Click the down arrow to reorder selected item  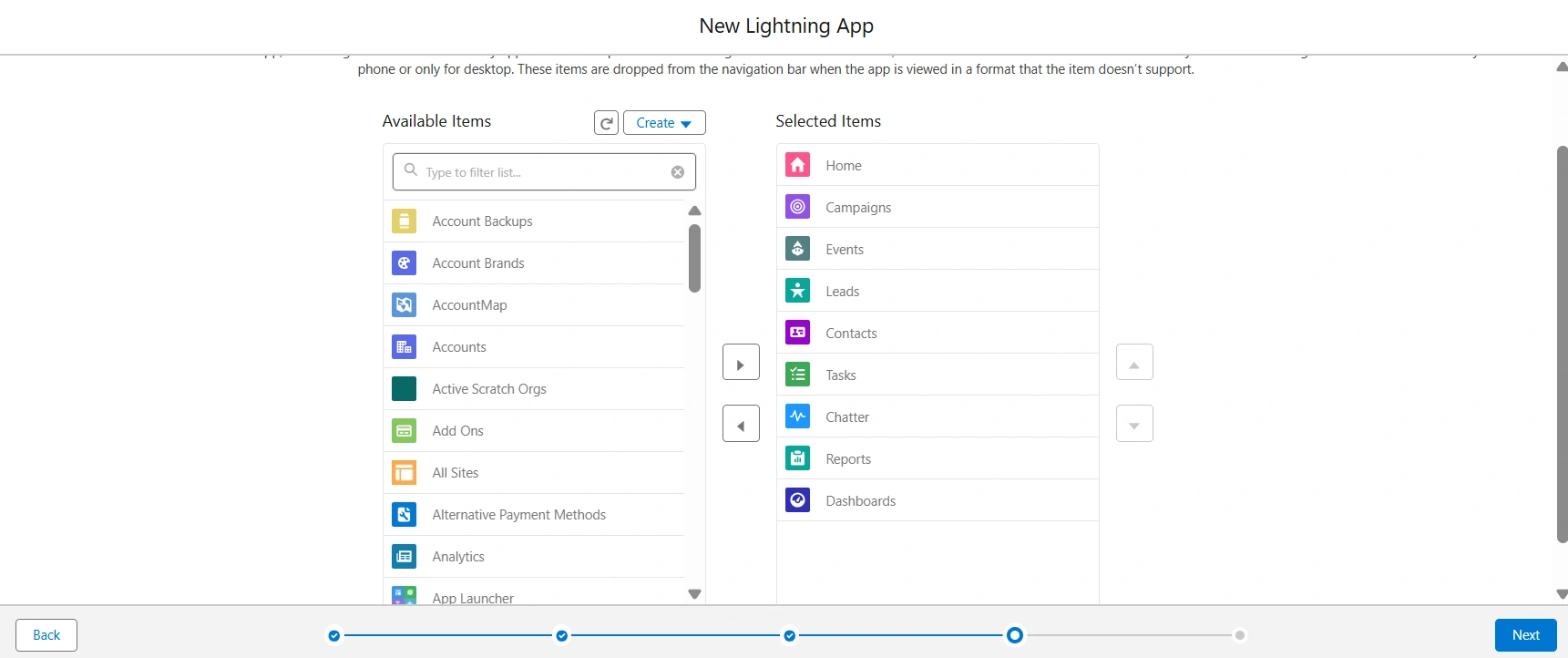point(1133,423)
